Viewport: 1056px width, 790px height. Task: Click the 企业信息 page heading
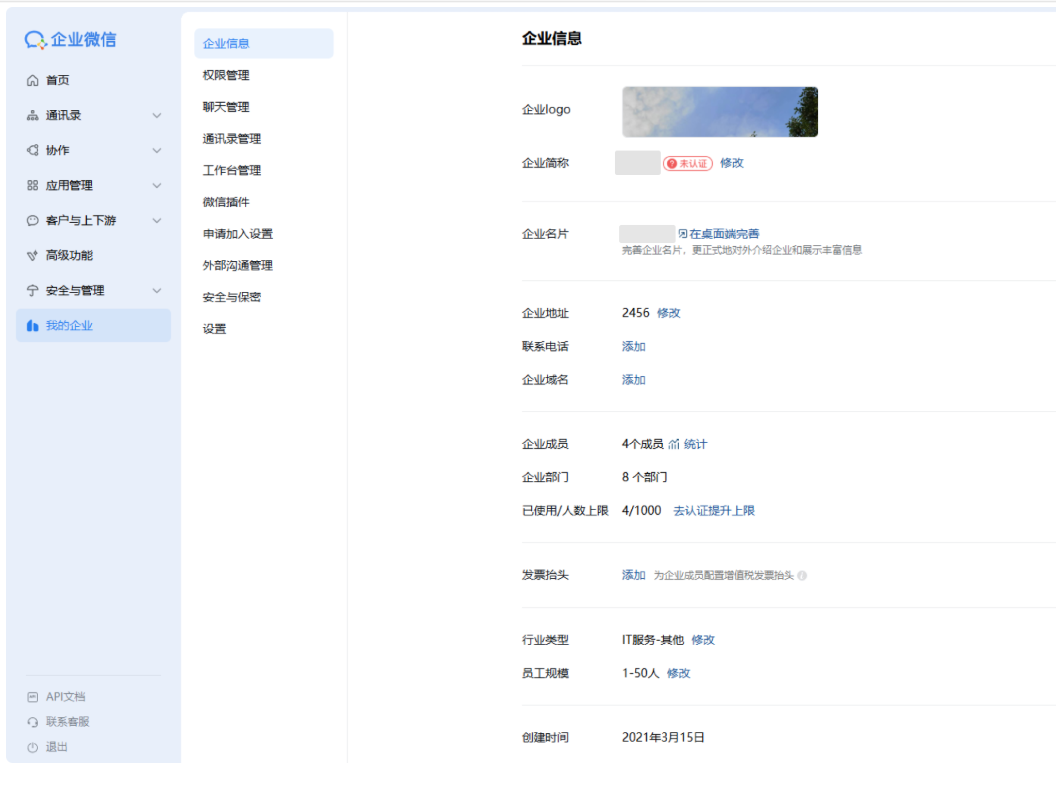click(x=552, y=38)
